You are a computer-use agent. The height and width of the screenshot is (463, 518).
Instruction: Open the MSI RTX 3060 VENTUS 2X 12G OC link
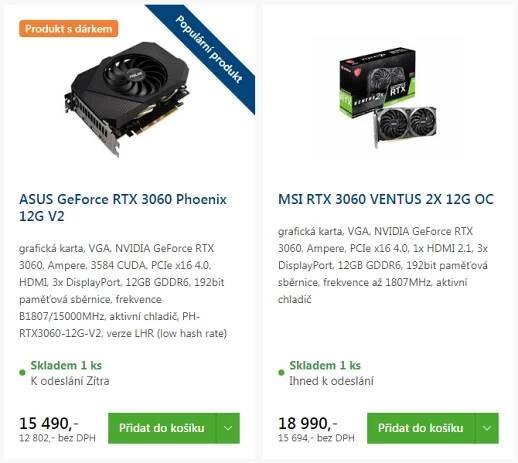[x=386, y=199]
